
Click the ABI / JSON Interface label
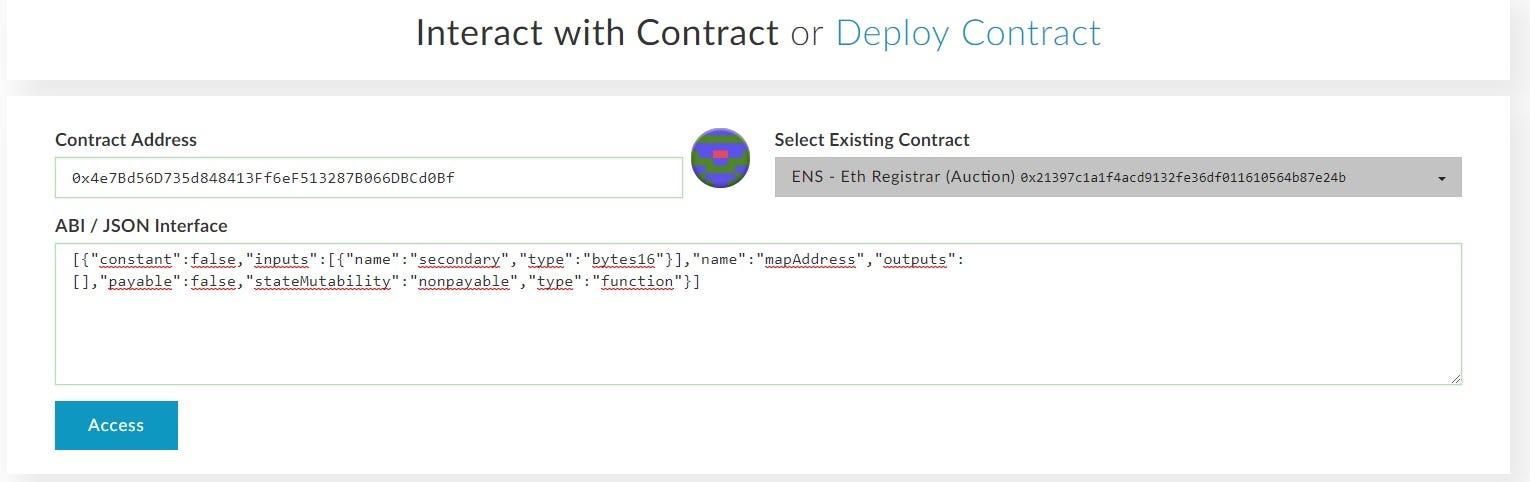point(141,226)
